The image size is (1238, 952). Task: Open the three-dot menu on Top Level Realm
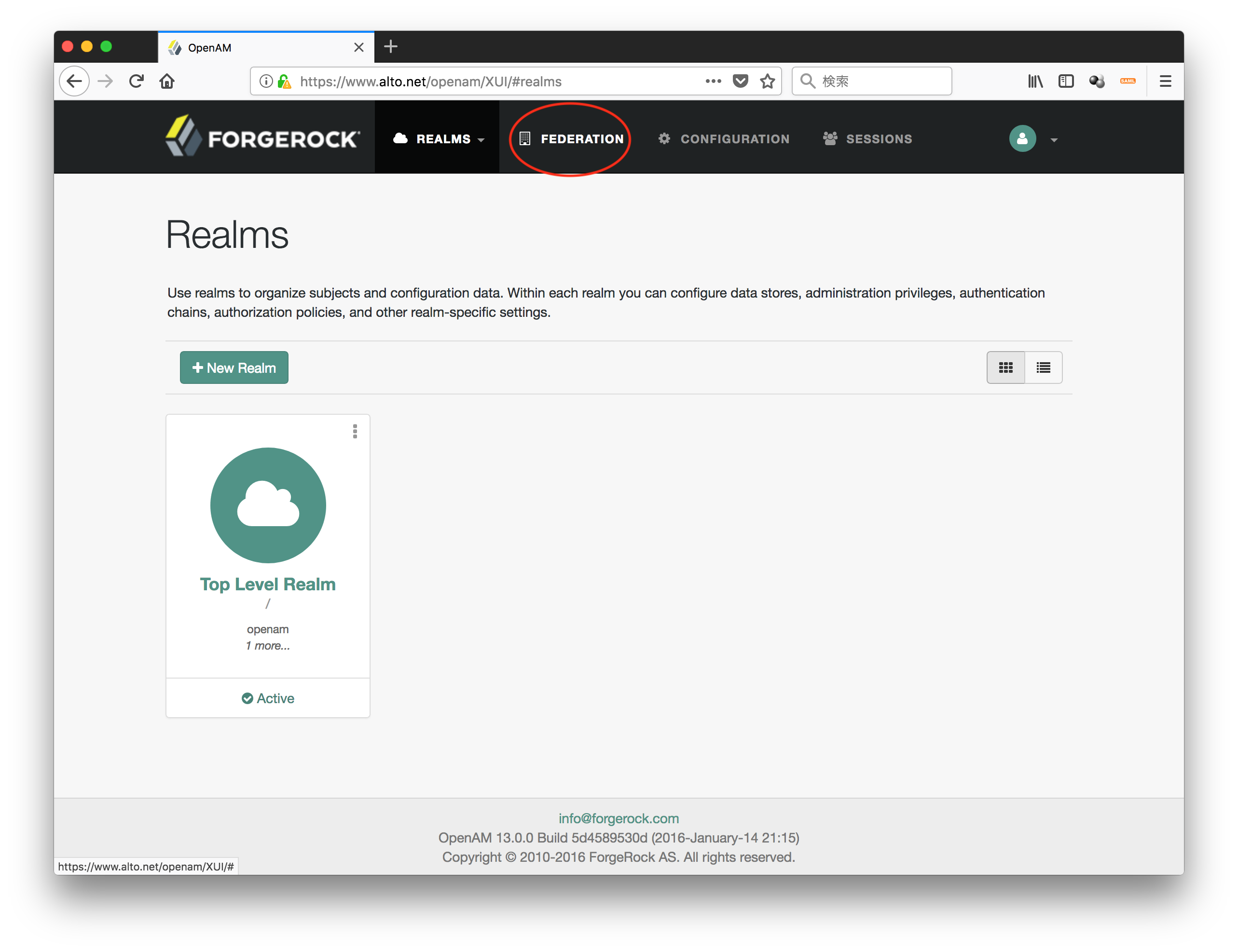pyautogui.click(x=355, y=432)
